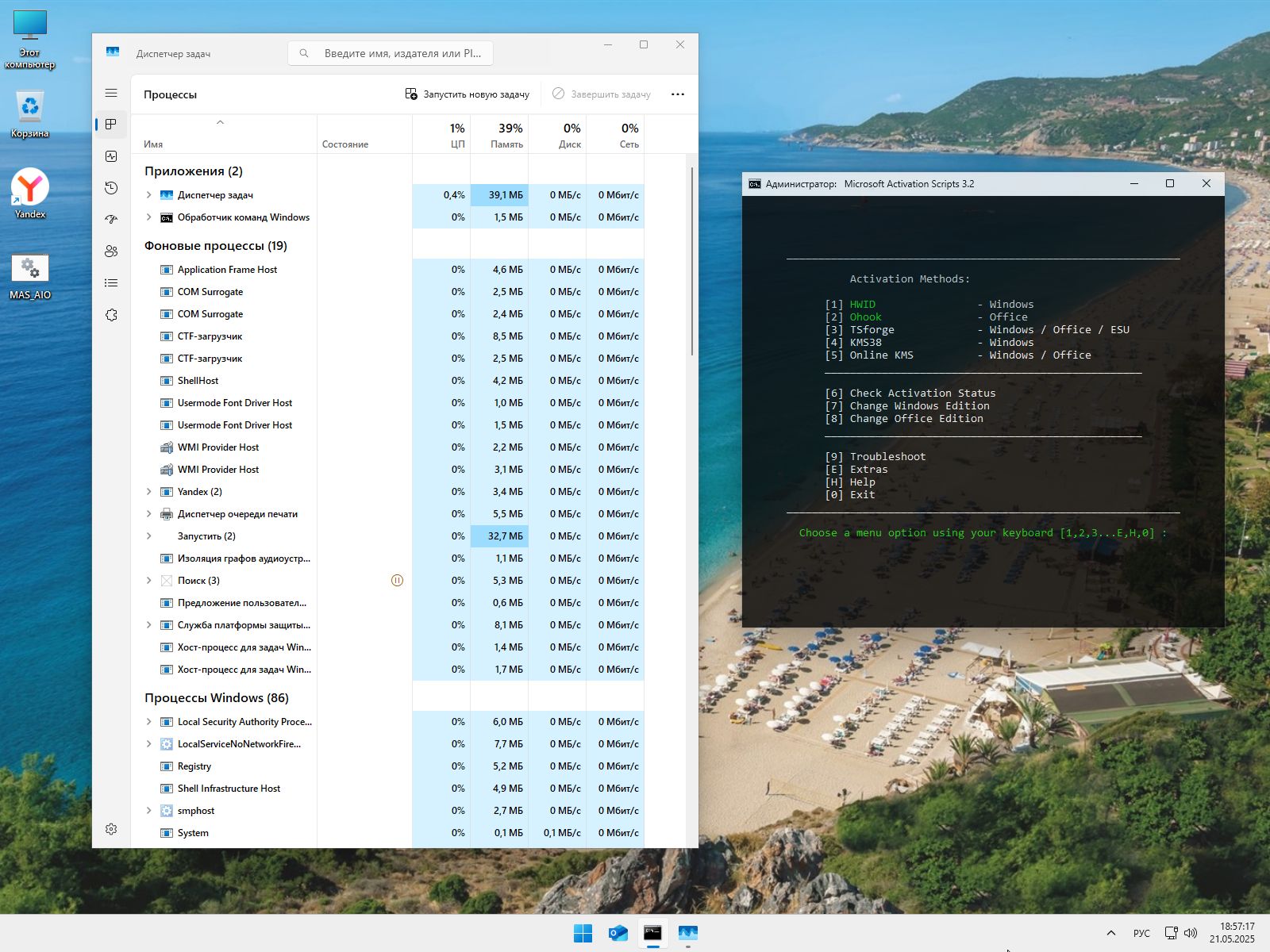This screenshot has height=952, width=1270.
Task: Open Task Manager settings gear
Action: (111, 829)
